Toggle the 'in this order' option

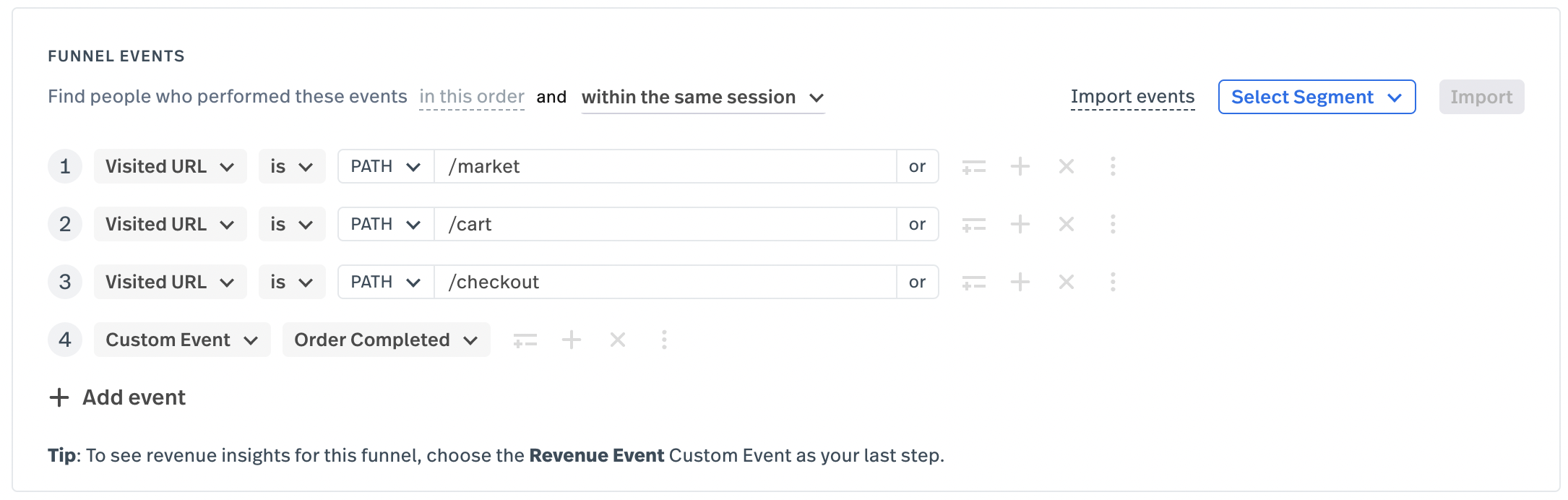[472, 97]
